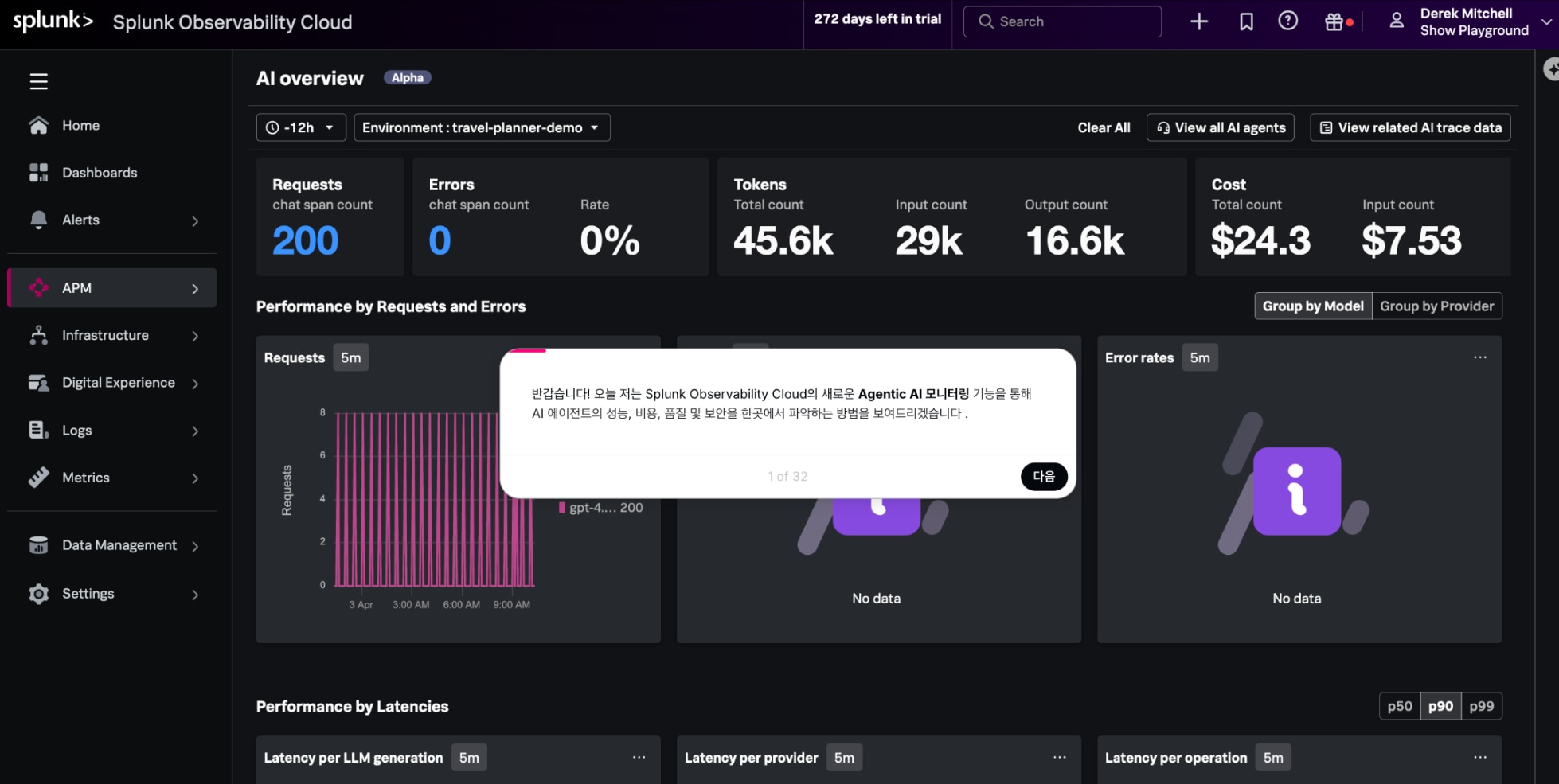This screenshot has height=784, width=1559.
Task: Click the 272 days left in trial text
Action: pos(877,18)
